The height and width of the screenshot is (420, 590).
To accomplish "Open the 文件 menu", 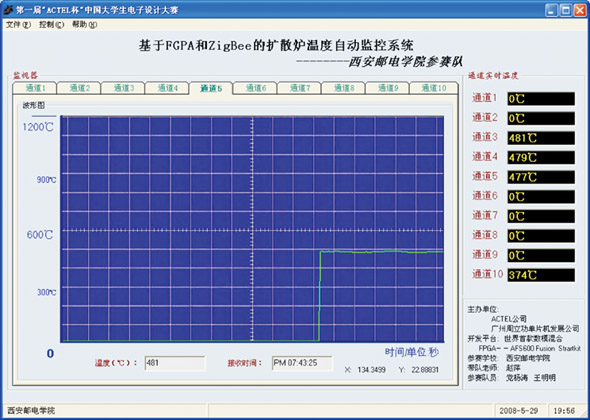I will [18, 24].
